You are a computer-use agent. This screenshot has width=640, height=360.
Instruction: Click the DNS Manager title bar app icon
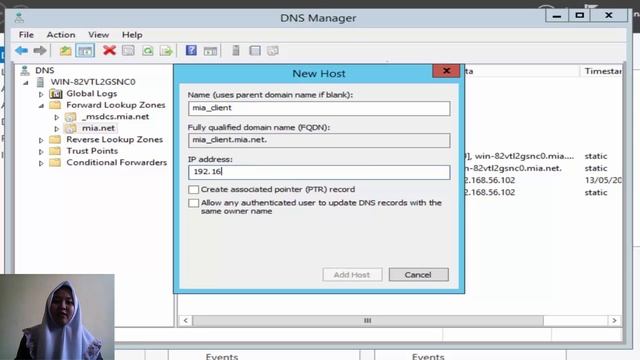[x=19, y=18]
